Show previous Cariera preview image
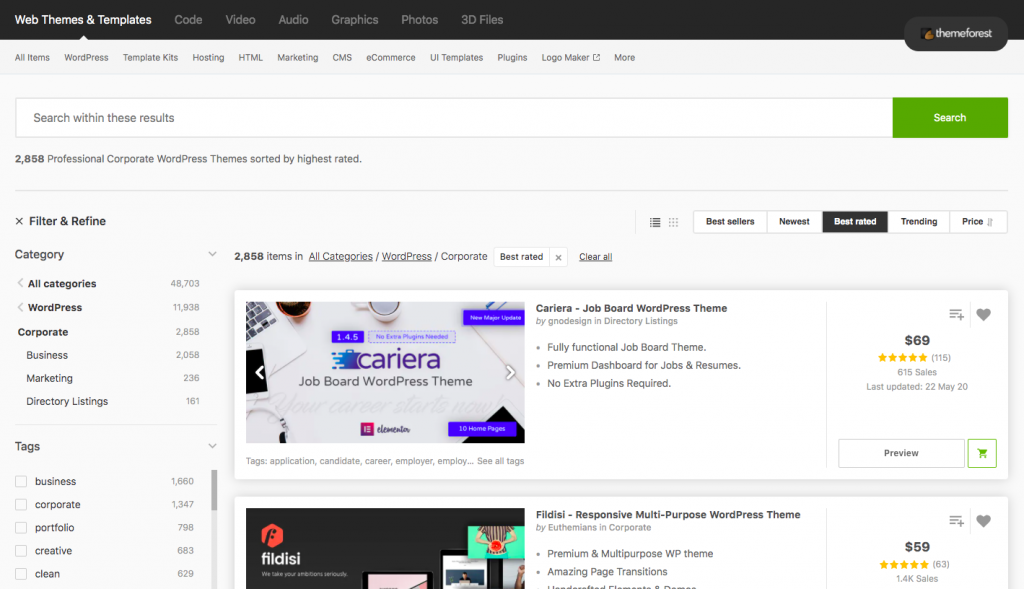 click(259, 372)
